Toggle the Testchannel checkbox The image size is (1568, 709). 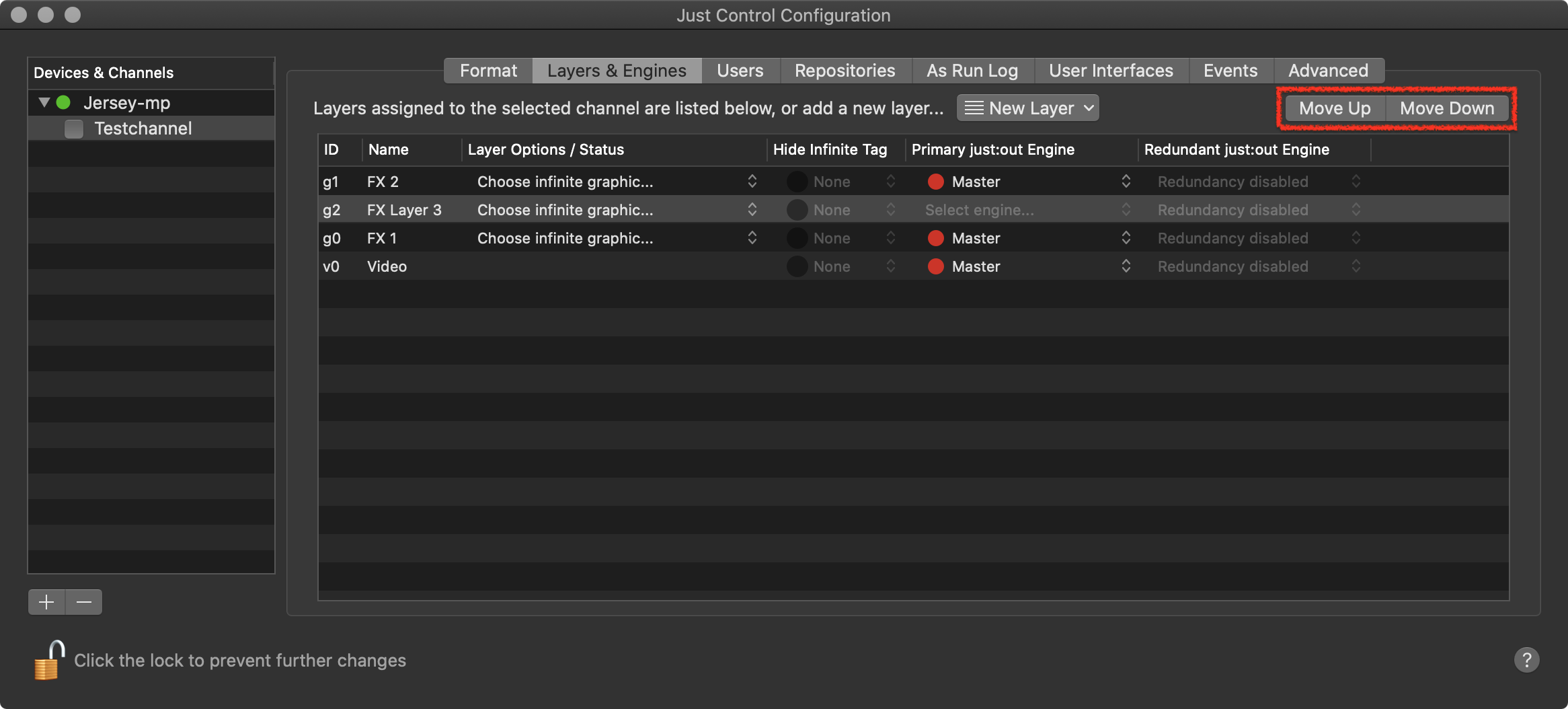pos(74,128)
